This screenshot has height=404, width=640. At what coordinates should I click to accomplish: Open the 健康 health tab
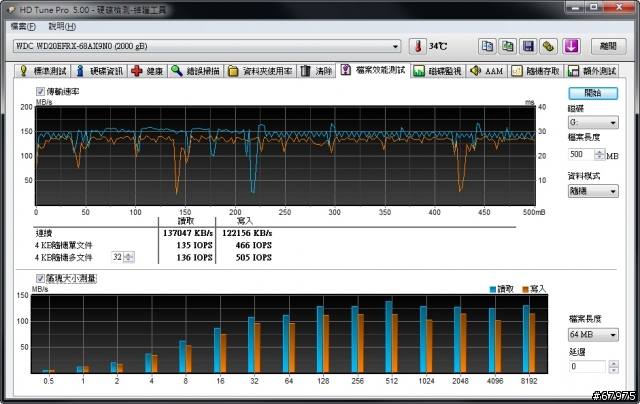pos(147,71)
